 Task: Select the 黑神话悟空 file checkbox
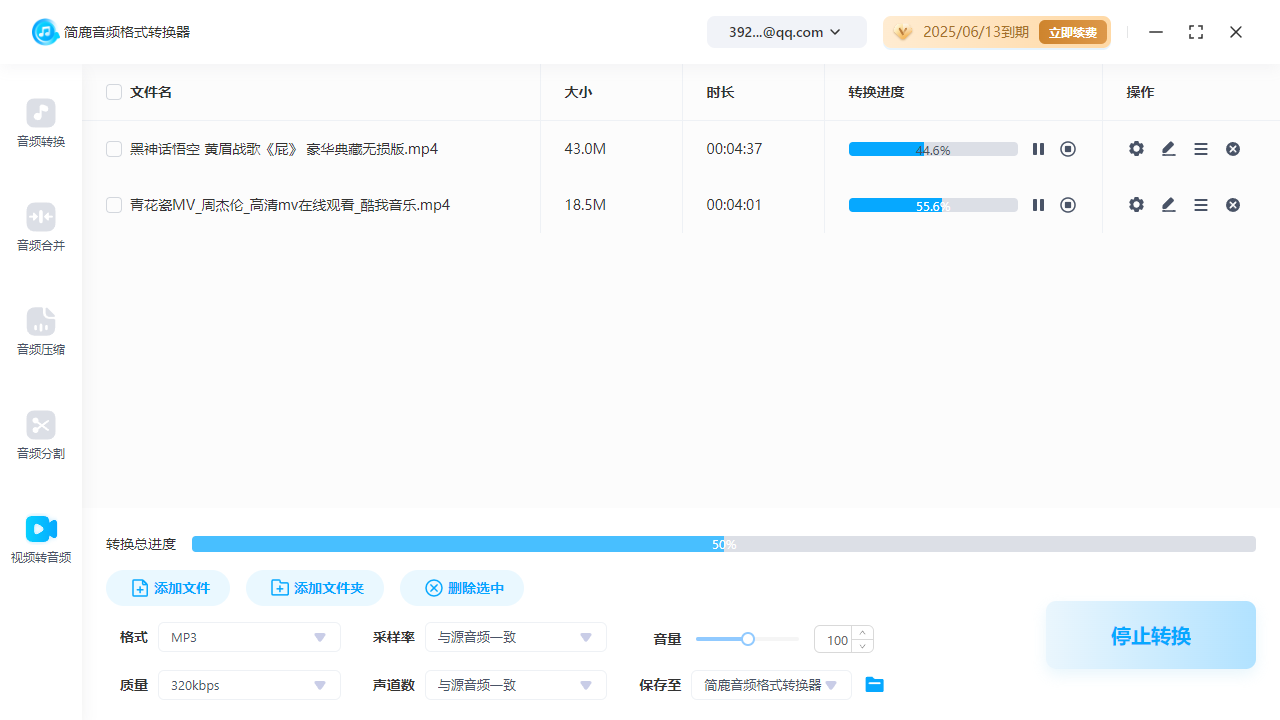114,148
